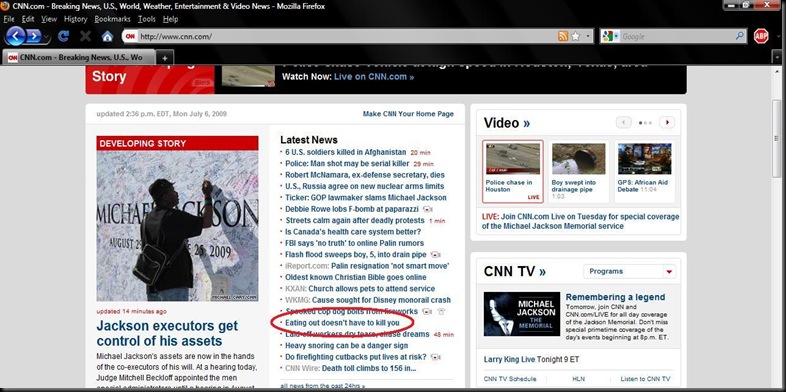Click the Stop loading X icon

[x=85, y=36]
